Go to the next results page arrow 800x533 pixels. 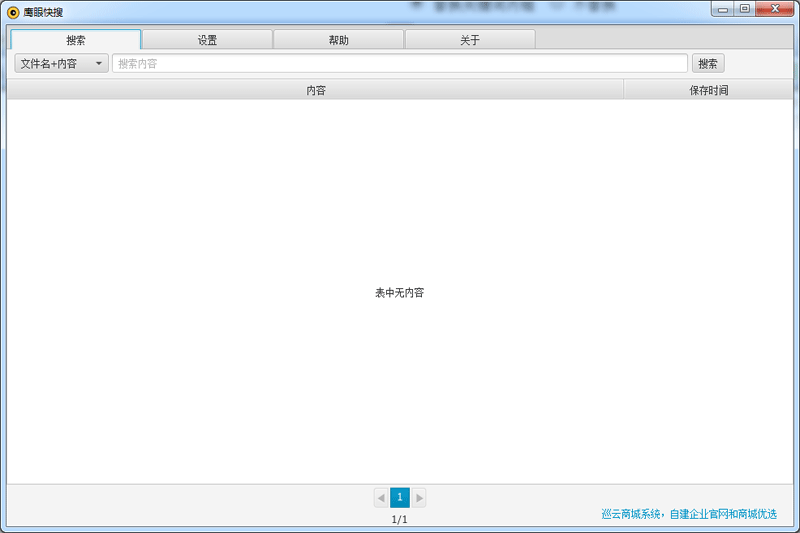pyautogui.click(x=419, y=497)
